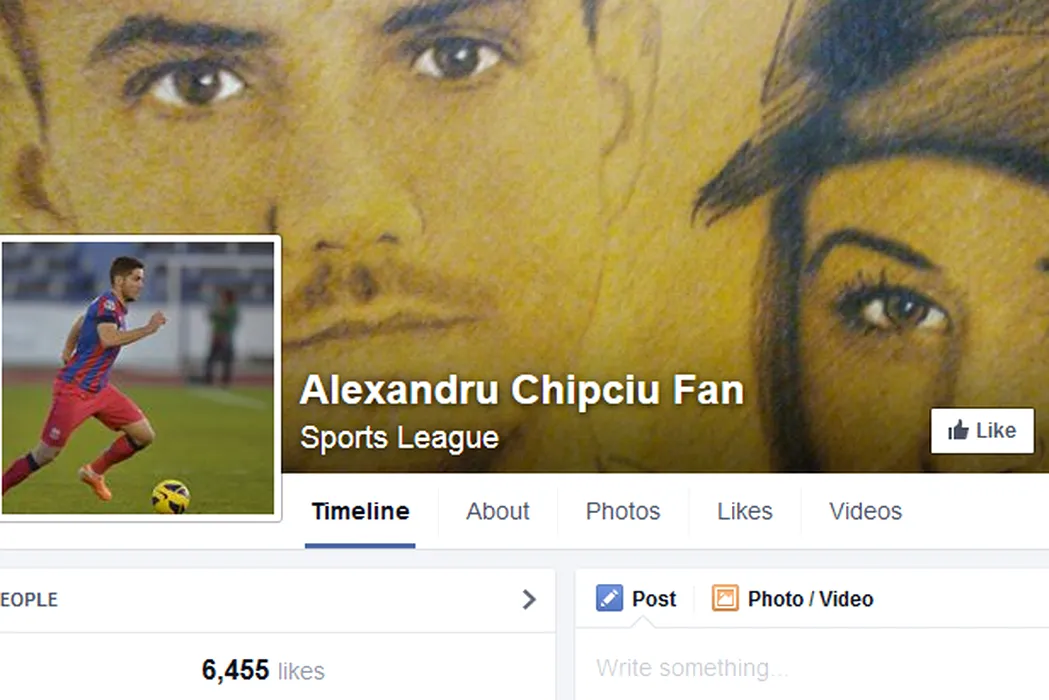Open the Photos tab
This screenshot has height=700, width=1049.
[623, 511]
